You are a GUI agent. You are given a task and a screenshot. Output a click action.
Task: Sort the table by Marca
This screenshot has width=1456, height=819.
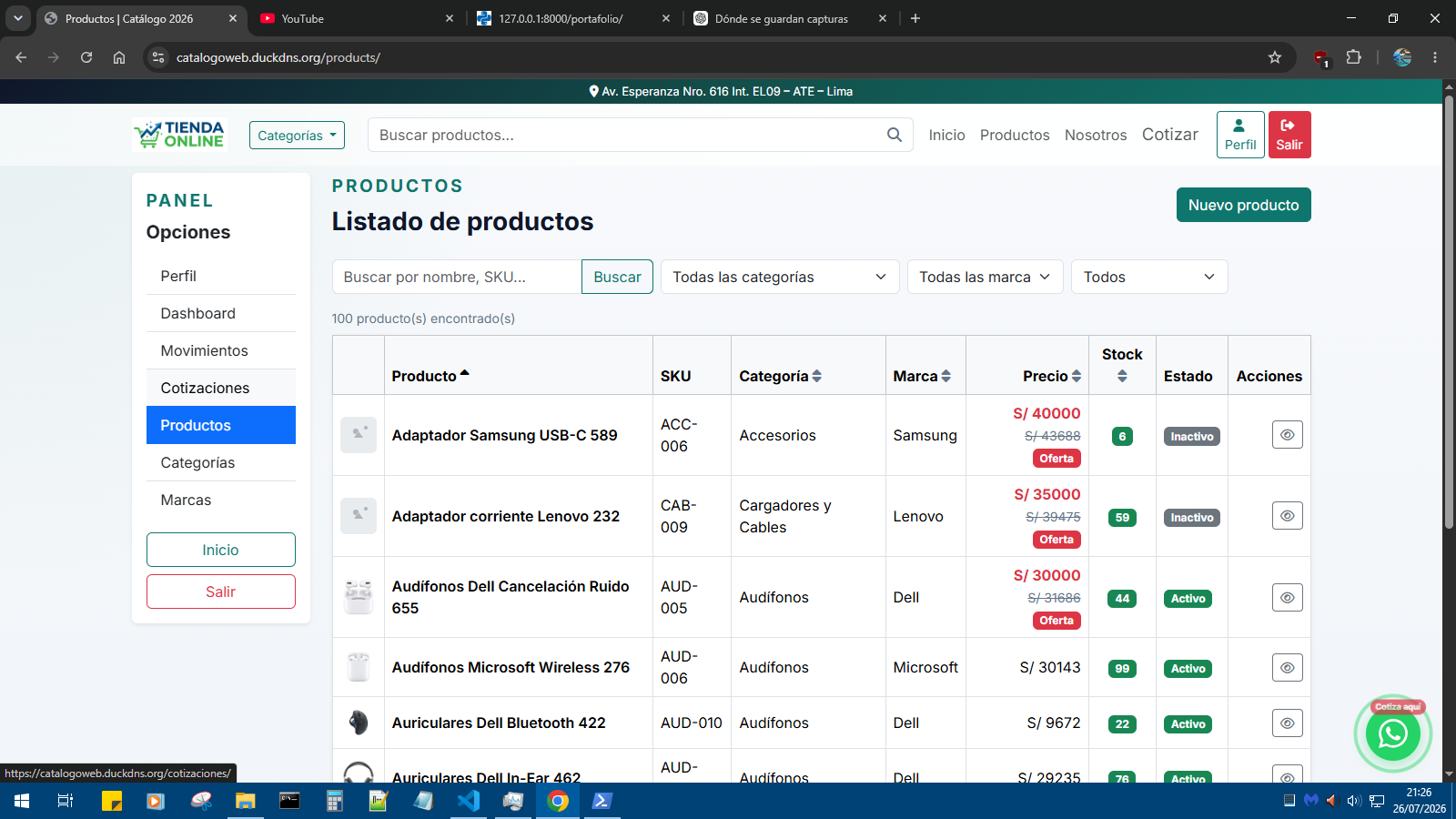coord(922,376)
